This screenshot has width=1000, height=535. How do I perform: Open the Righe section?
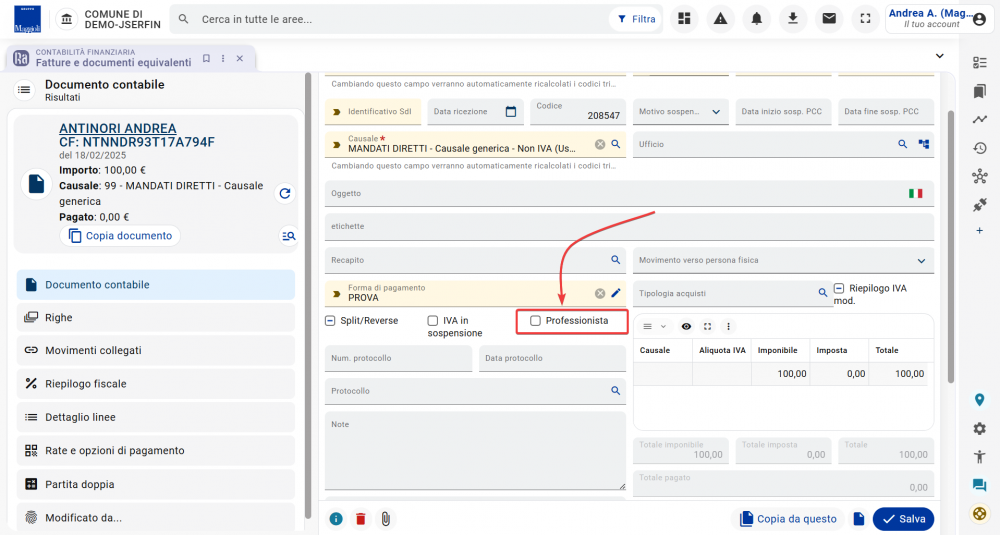point(156,318)
